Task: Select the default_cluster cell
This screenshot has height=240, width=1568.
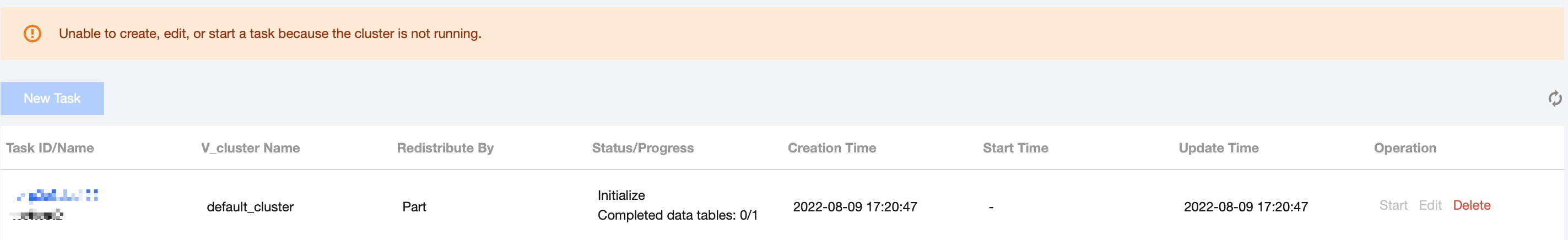Action: (250, 207)
